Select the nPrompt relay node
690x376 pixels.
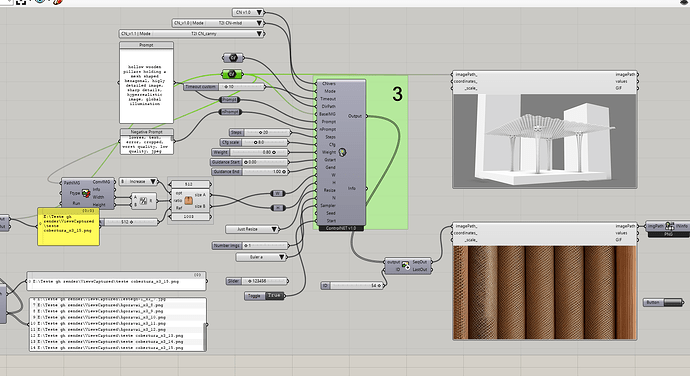click(230, 112)
